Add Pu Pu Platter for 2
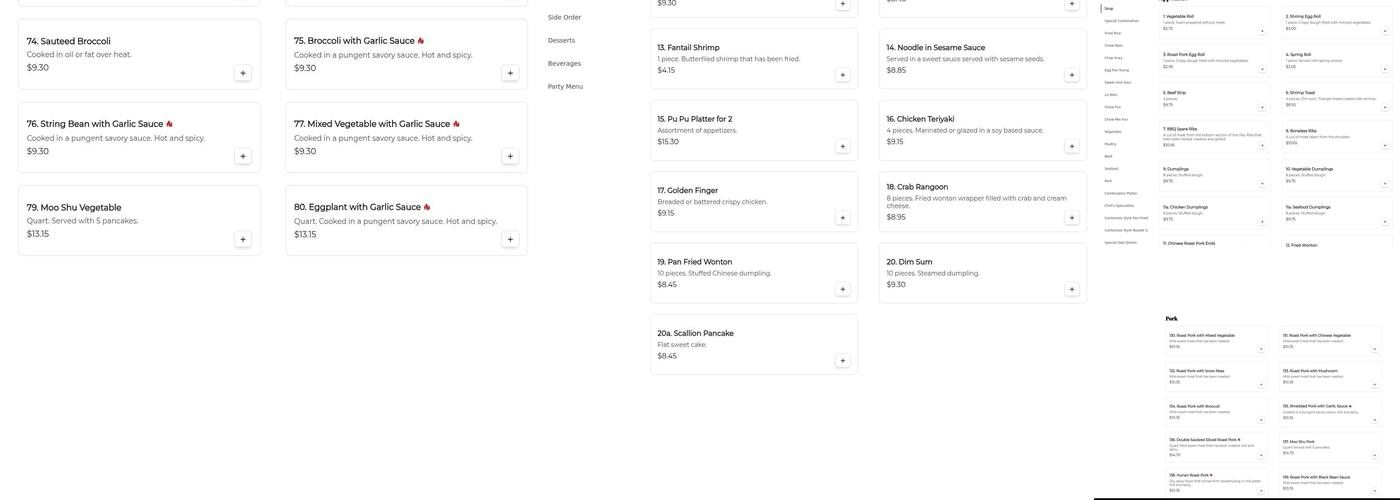 coord(842,146)
